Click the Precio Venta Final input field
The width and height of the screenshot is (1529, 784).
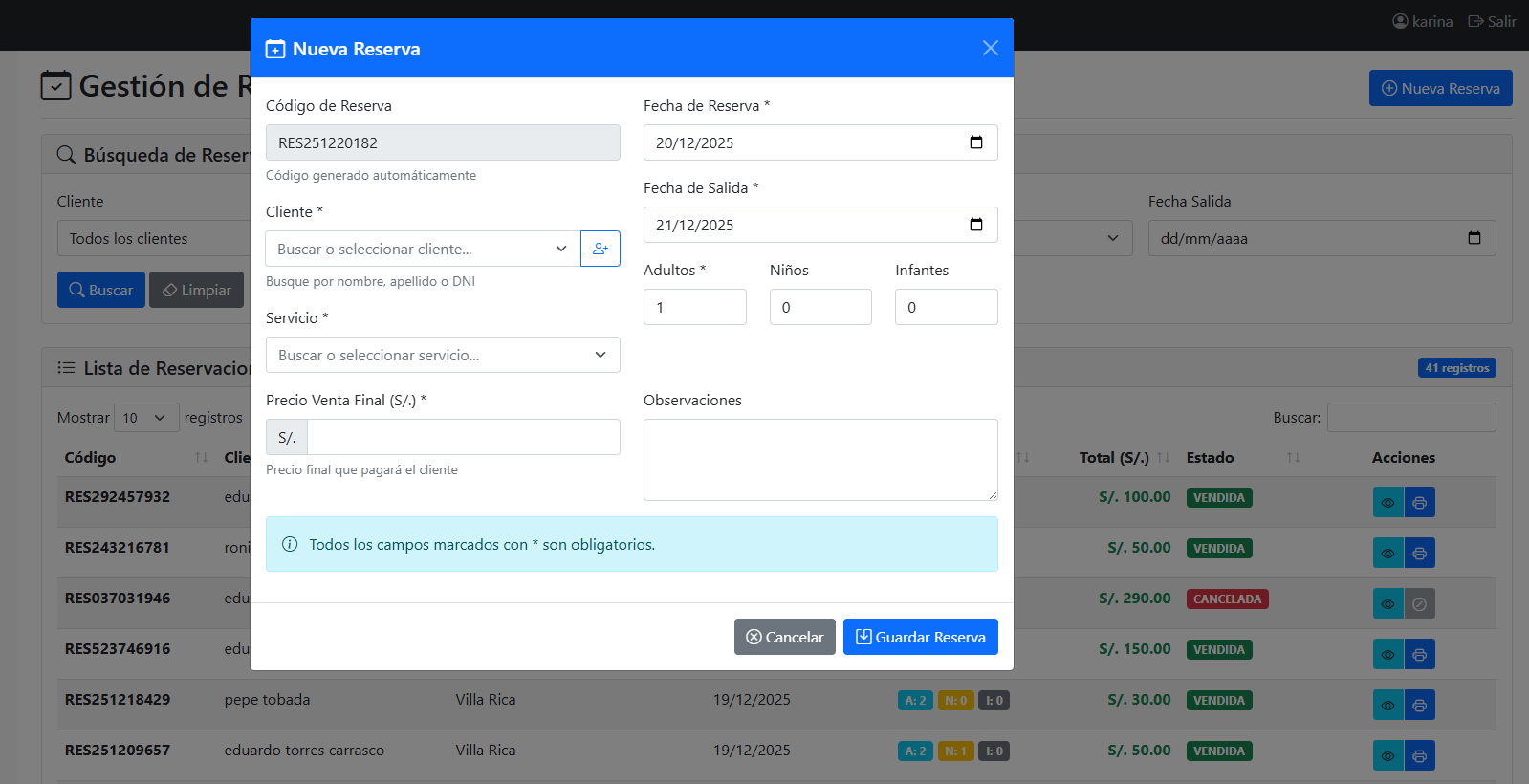(463, 437)
